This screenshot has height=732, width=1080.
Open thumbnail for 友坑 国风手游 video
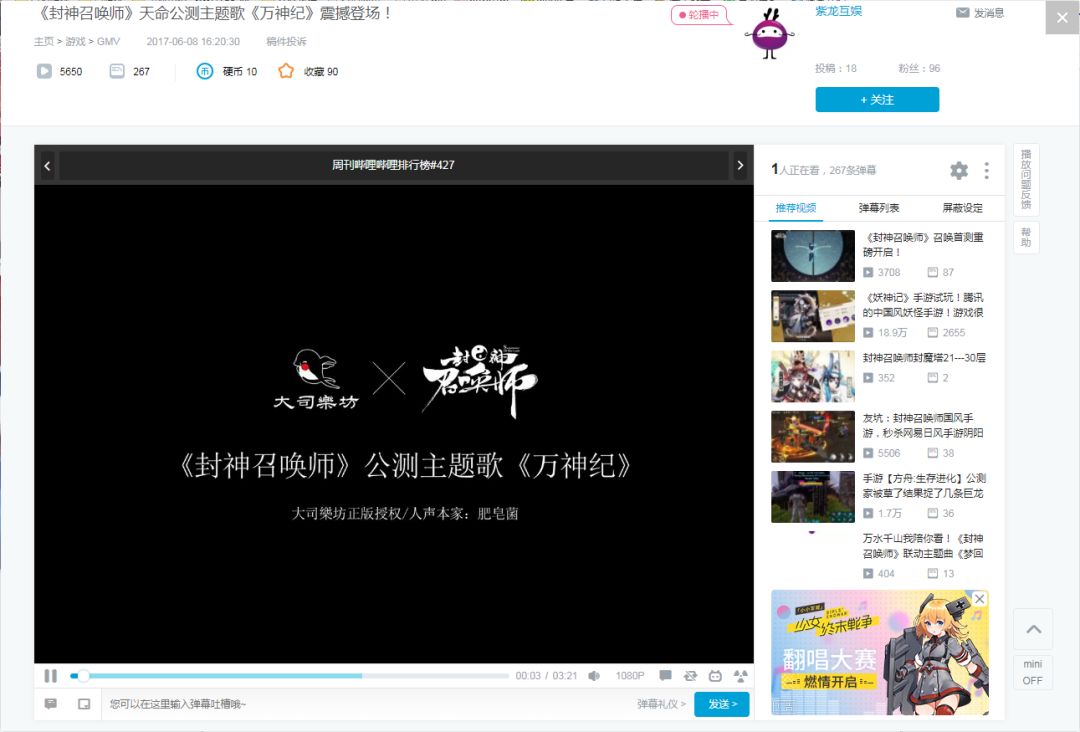point(813,437)
